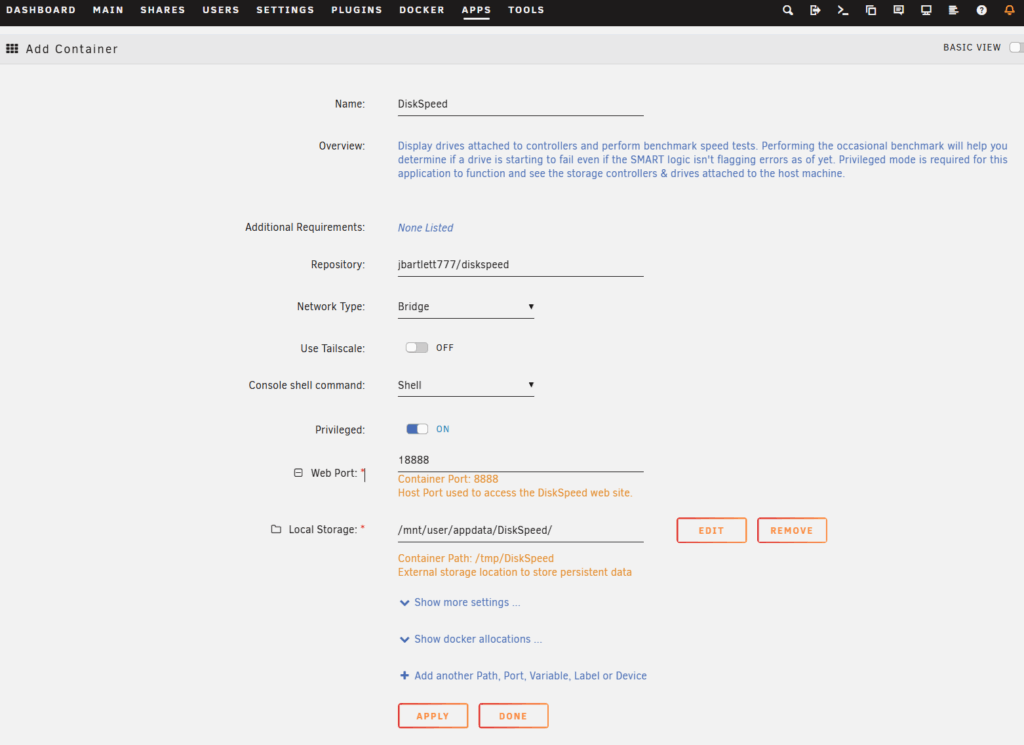Turn off the Privileged switch
Image resolution: width=1024 pixels, height=745 pixels.
[x=417, y=429]
